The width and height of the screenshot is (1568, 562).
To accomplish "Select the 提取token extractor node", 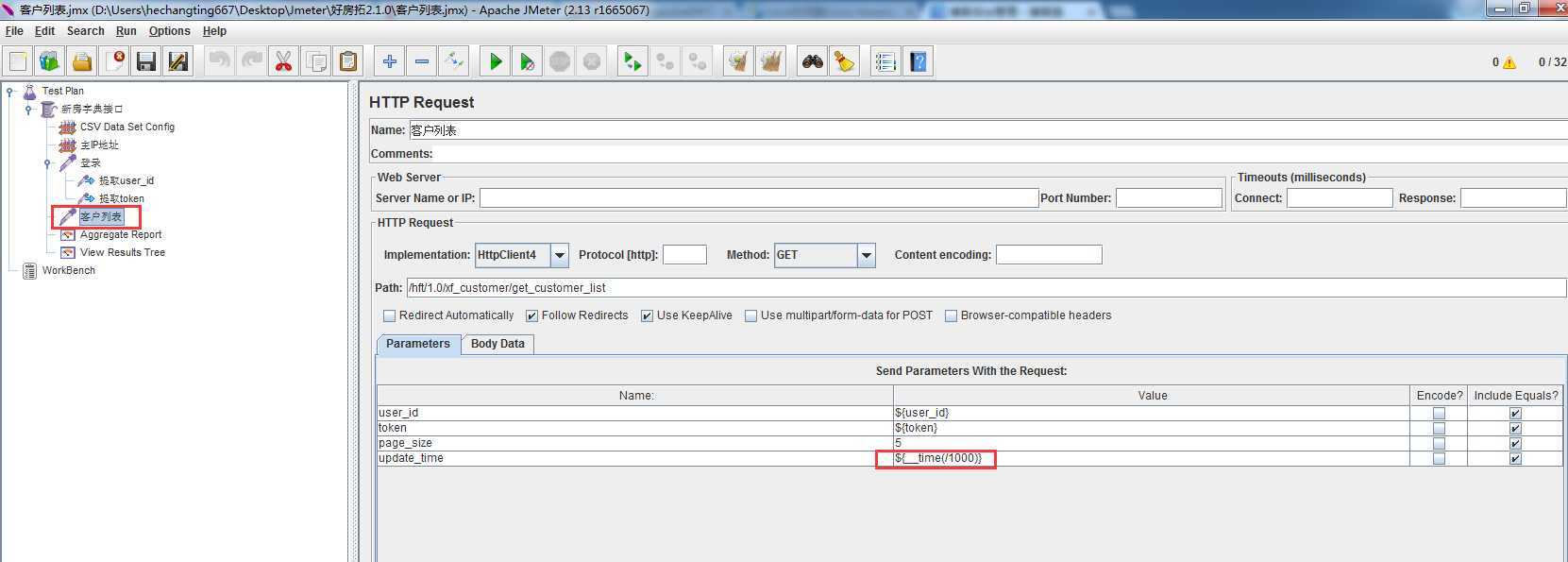I will [x=122, y=198].
